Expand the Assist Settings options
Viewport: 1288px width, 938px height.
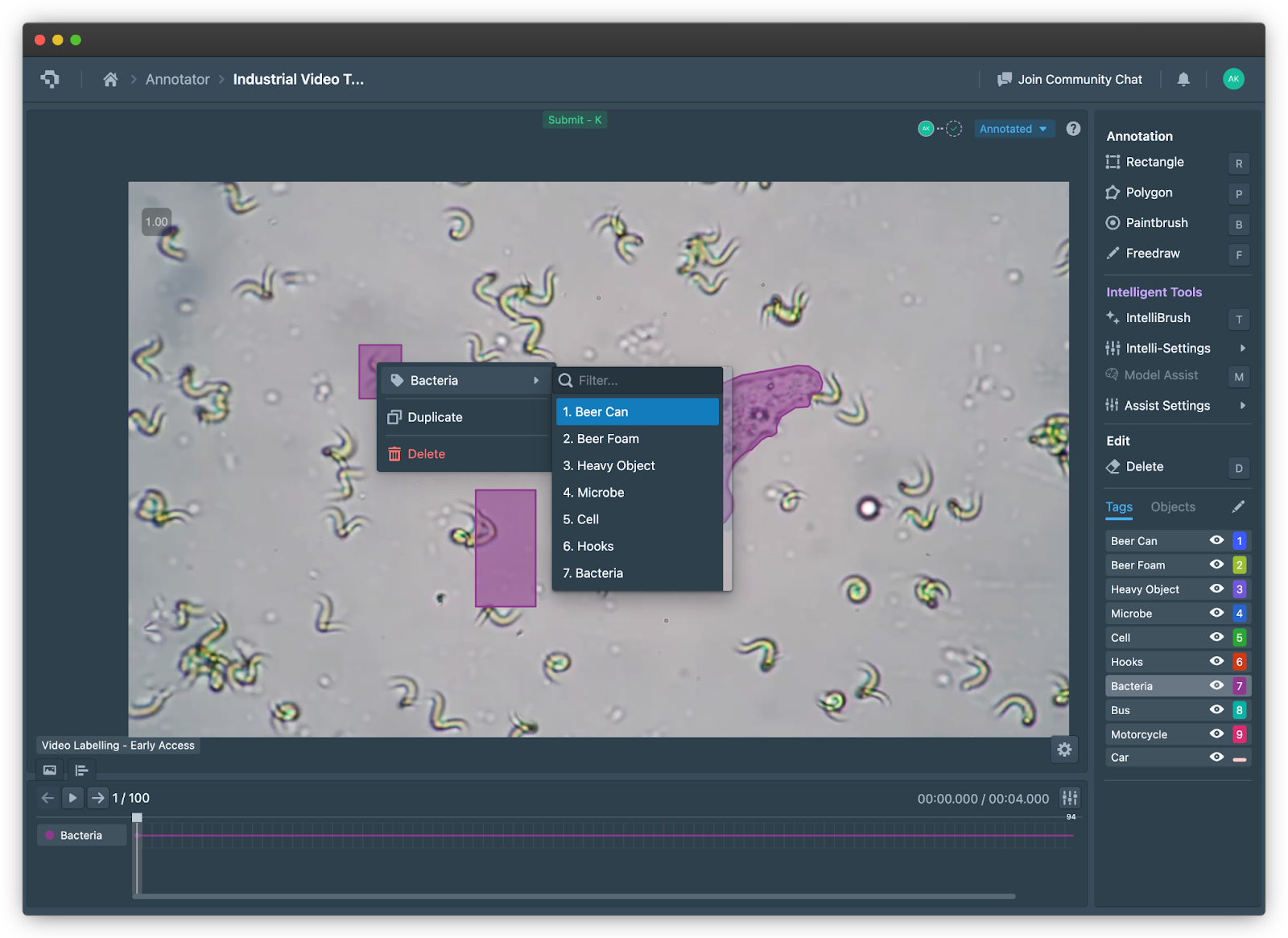coord(1167,405)
